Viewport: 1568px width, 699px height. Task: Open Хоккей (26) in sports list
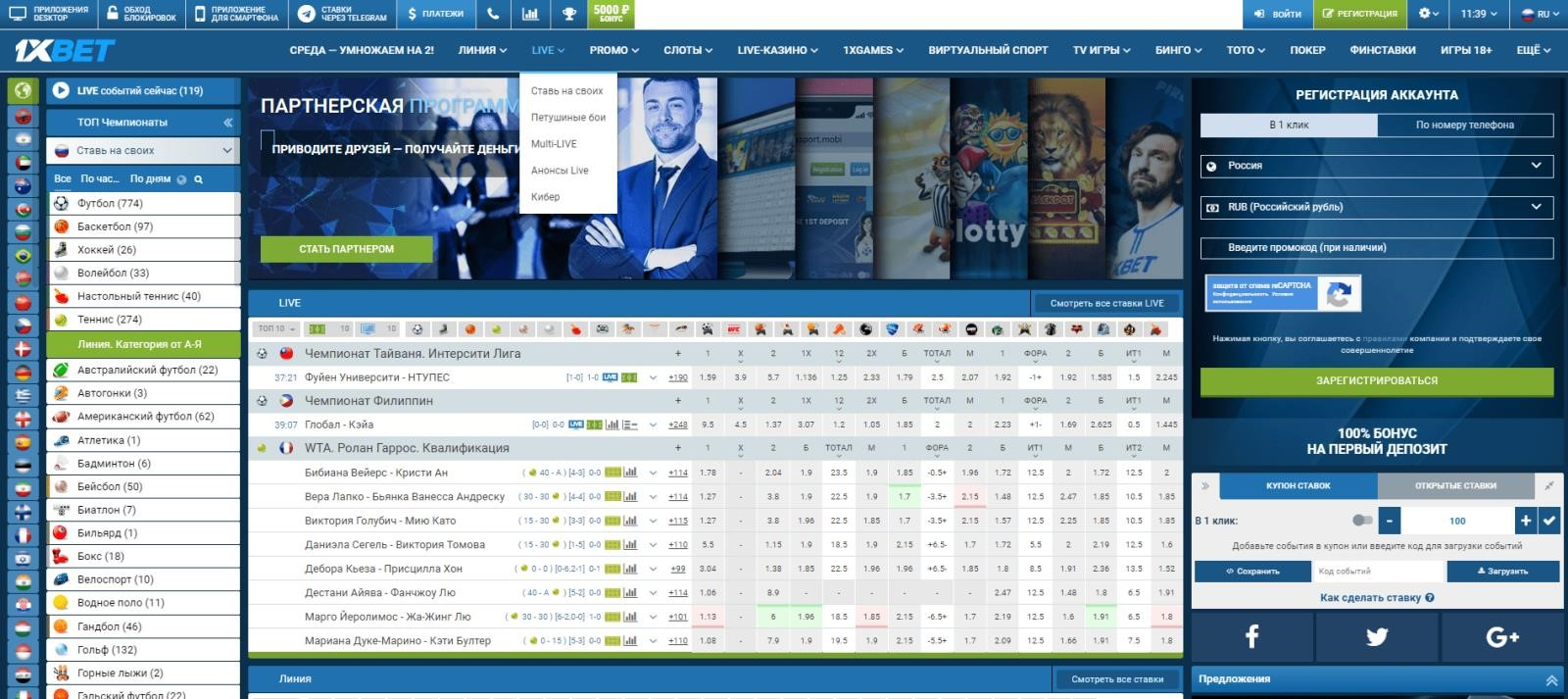143,250
